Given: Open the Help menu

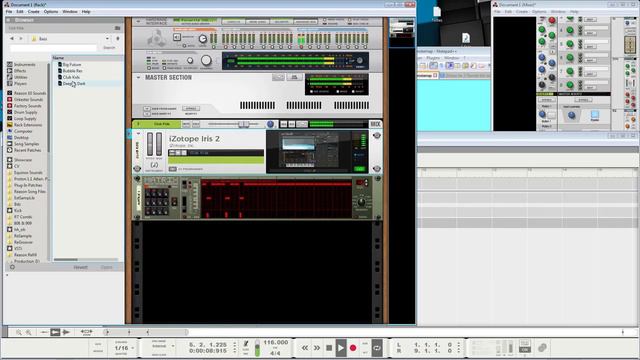Looking at the screenshot, I should pos(86,12).
